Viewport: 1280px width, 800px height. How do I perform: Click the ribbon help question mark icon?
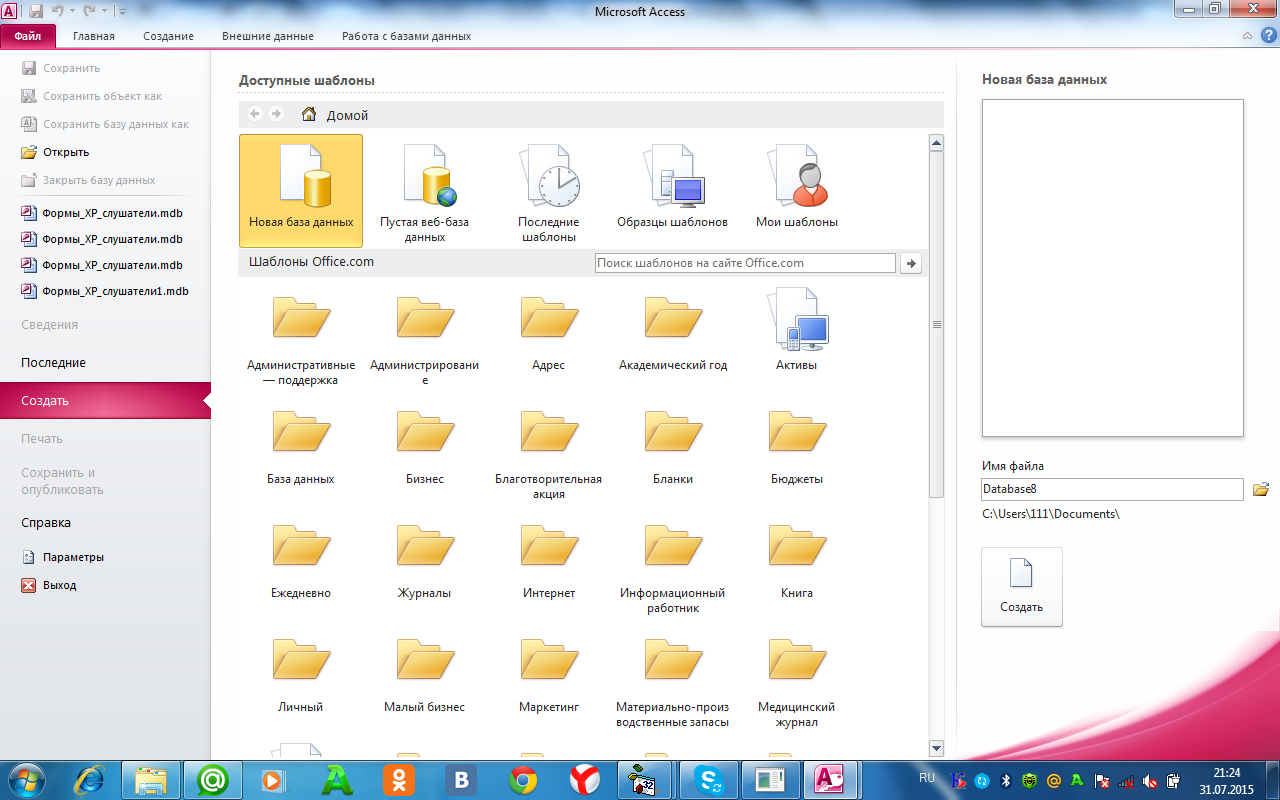pos(1268,35)
